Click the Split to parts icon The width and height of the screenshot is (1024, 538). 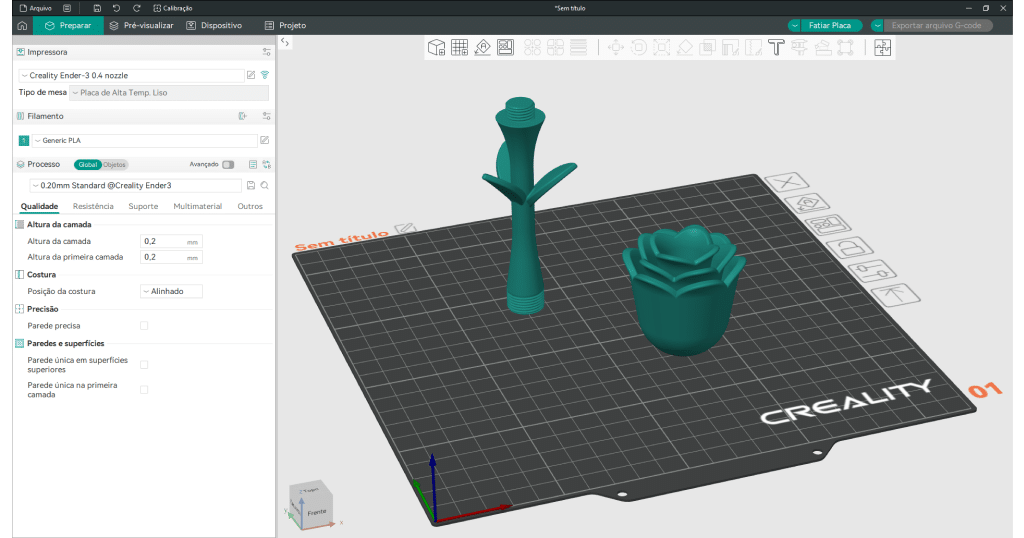(x=555, y=48)
